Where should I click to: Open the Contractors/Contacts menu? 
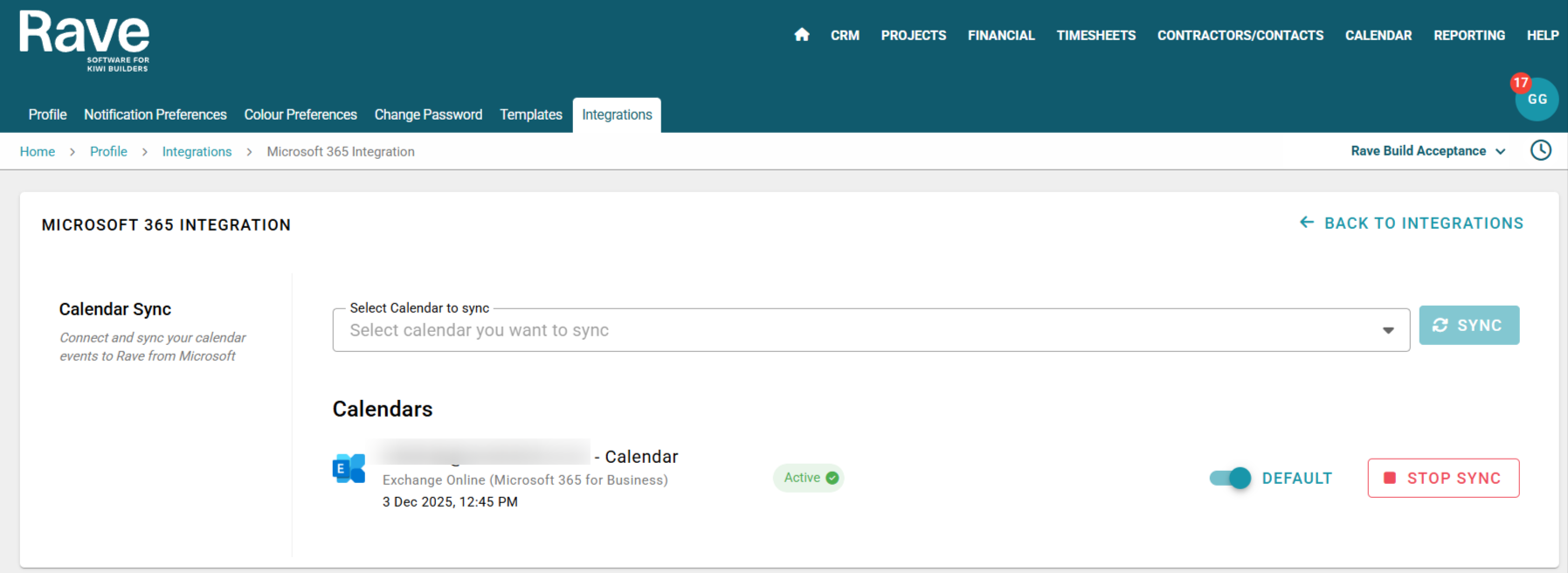pos(1240,36)
